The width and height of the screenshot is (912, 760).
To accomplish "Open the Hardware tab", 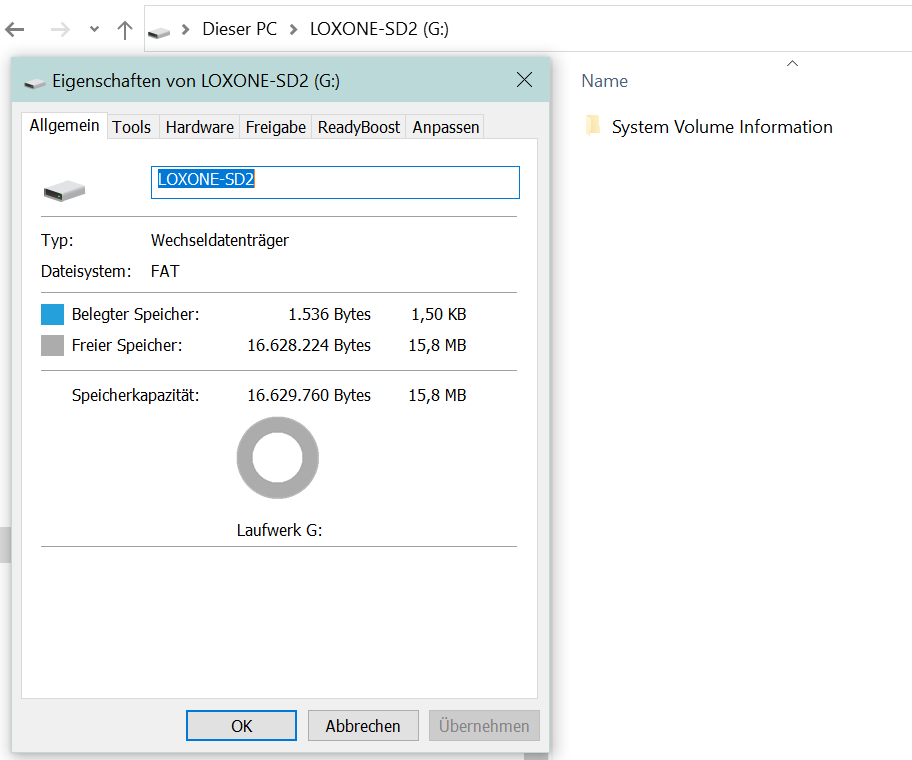I will pyautogui.click(x=200, y=127).
